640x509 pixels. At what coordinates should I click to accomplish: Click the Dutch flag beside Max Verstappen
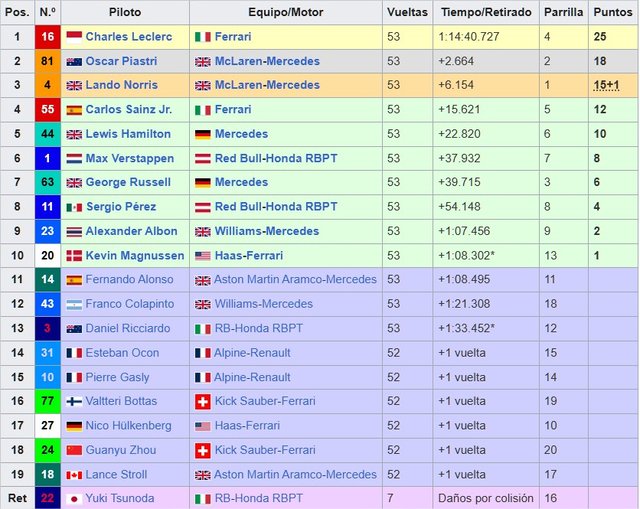(74, 159)
